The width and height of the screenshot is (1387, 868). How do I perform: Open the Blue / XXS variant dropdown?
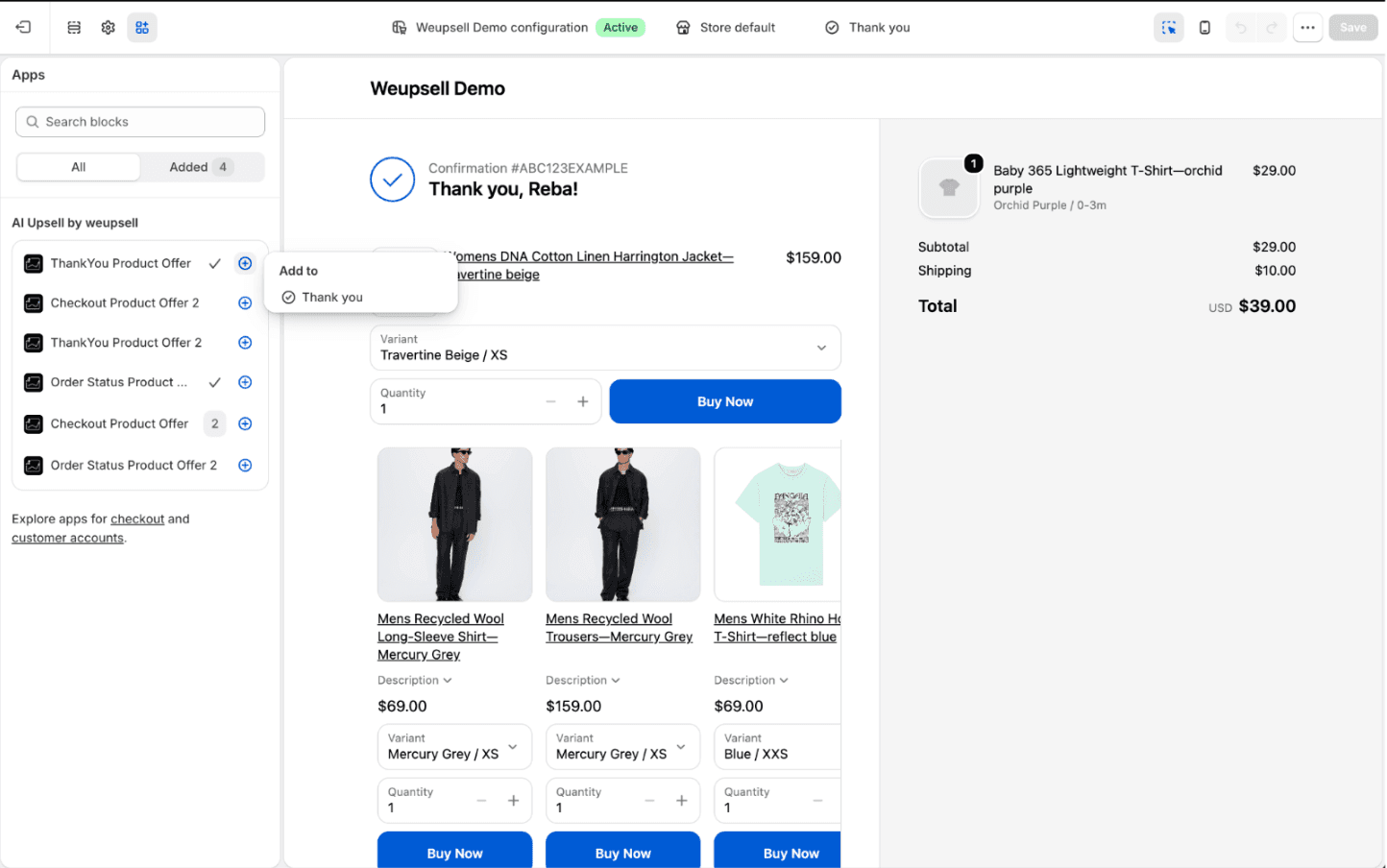(x=778, y=747)
